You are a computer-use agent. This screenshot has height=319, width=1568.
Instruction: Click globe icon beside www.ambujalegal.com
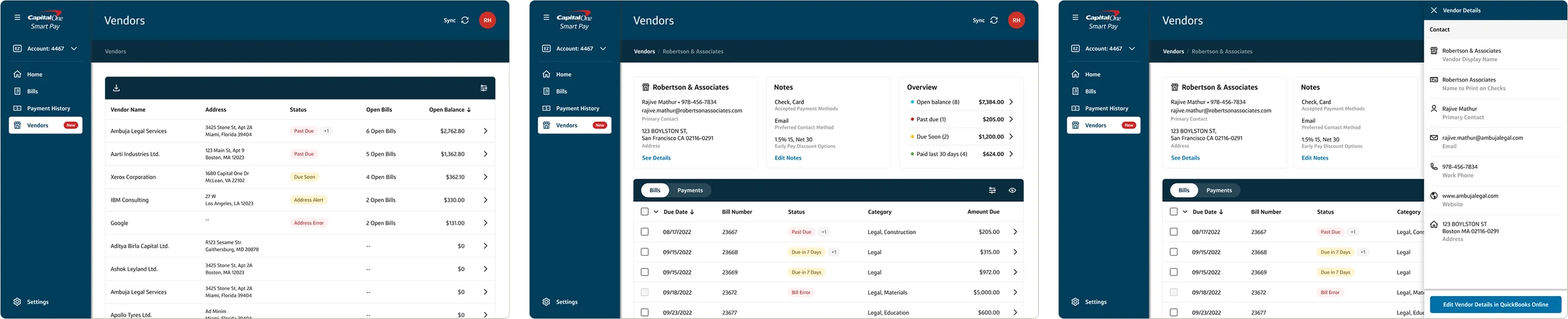pos(1434,195)
